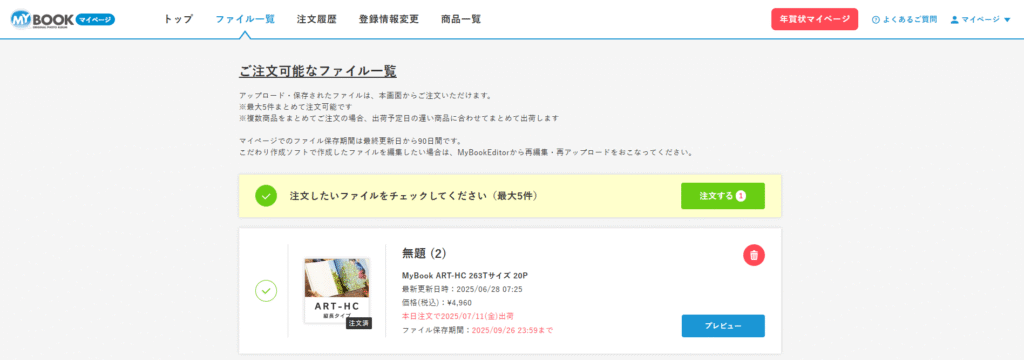
Task: Click the 無題 (2) file title
Action: coord(424,254)
